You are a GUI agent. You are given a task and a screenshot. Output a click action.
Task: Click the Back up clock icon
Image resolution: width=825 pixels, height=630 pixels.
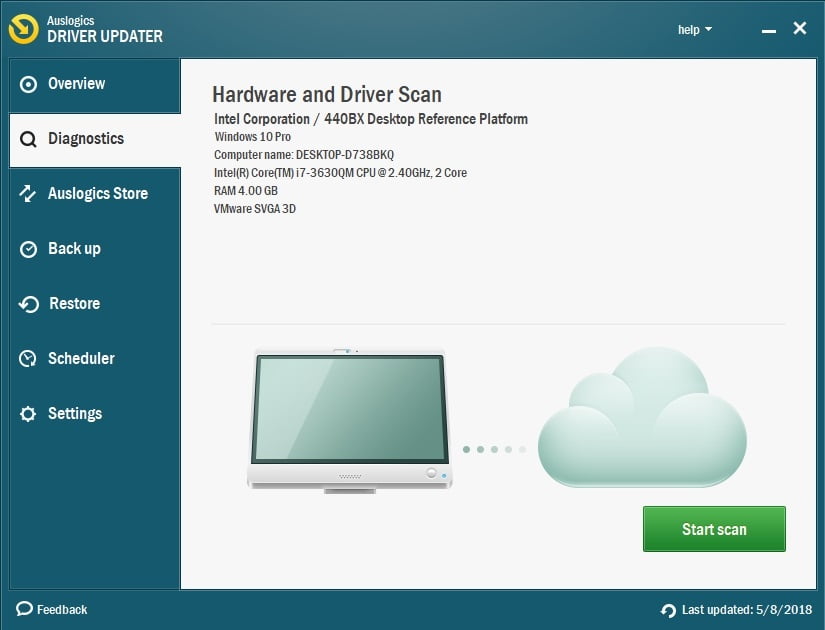pos(28,249)
